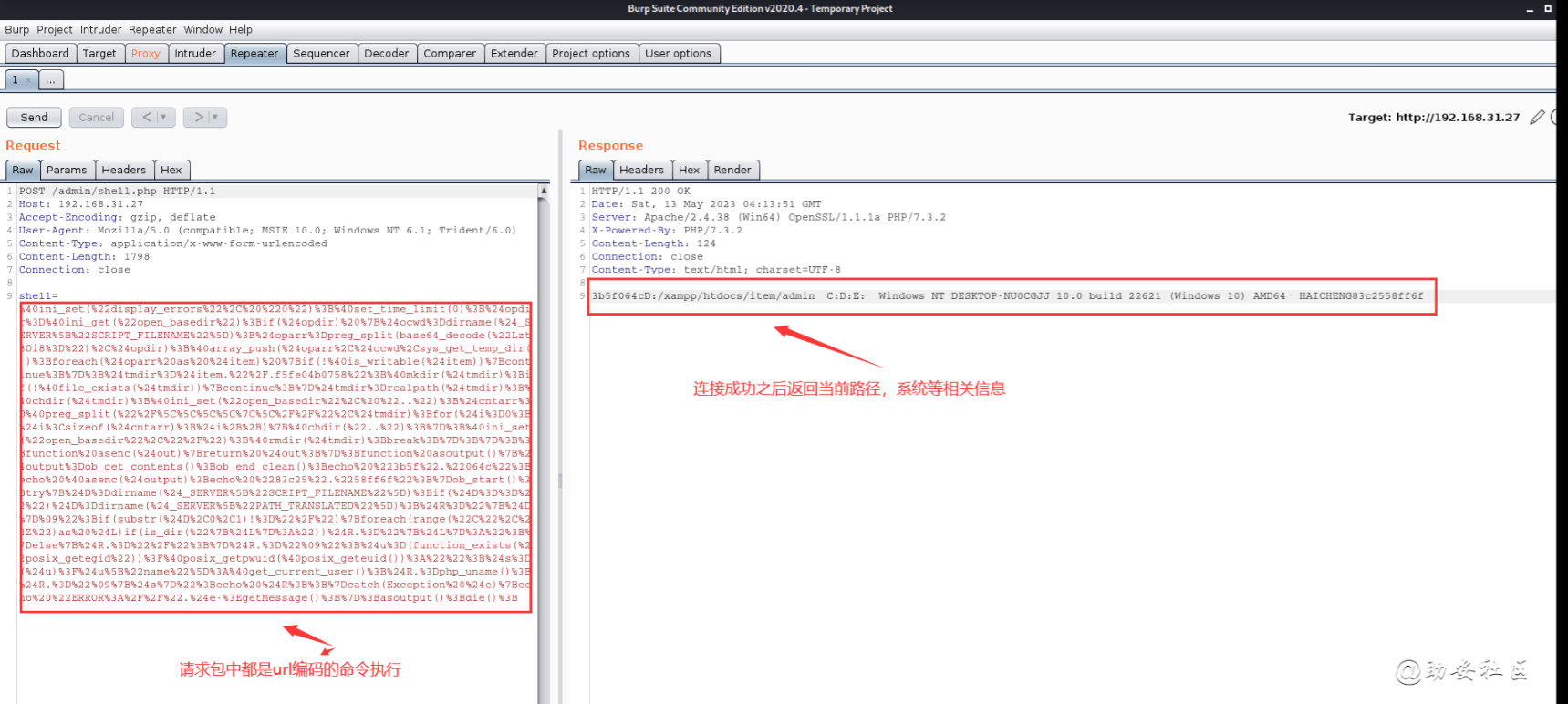Select the response Hex tab
1568x704 pixels.
[x=690, y=170]
